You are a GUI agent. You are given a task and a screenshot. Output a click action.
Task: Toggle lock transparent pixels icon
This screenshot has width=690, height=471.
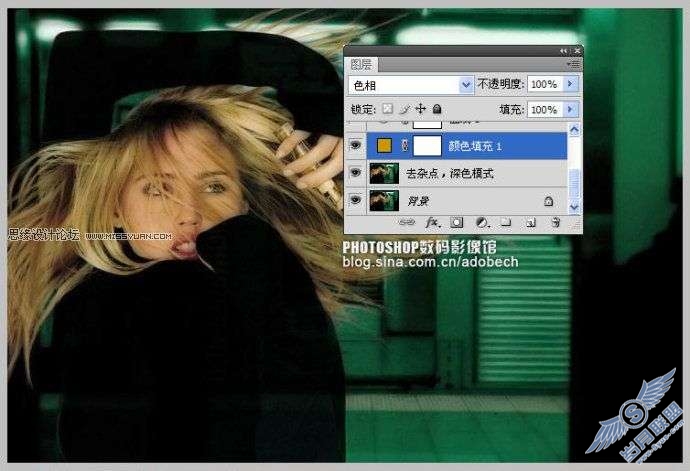pyautogui.click(x=387, y=109)
